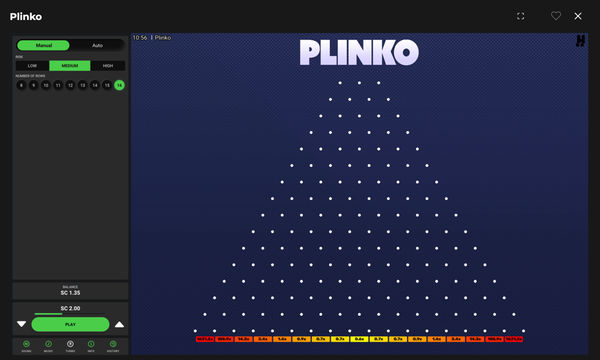
Task: Set number of rows to 15
Action: pyautogui.click(x=107, y=85)
